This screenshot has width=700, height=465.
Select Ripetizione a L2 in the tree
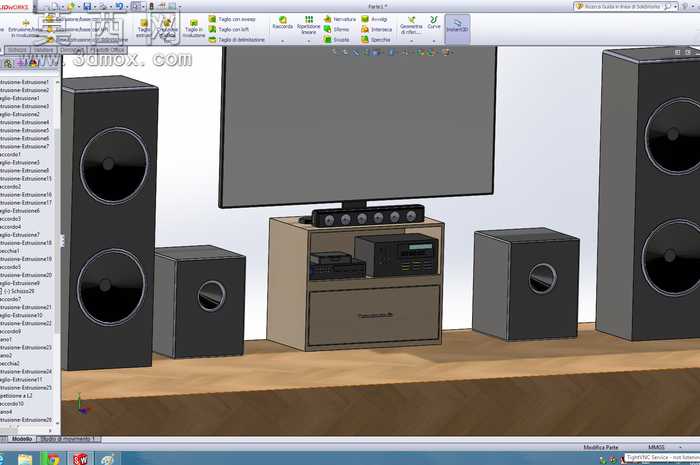tap(17, 395)
